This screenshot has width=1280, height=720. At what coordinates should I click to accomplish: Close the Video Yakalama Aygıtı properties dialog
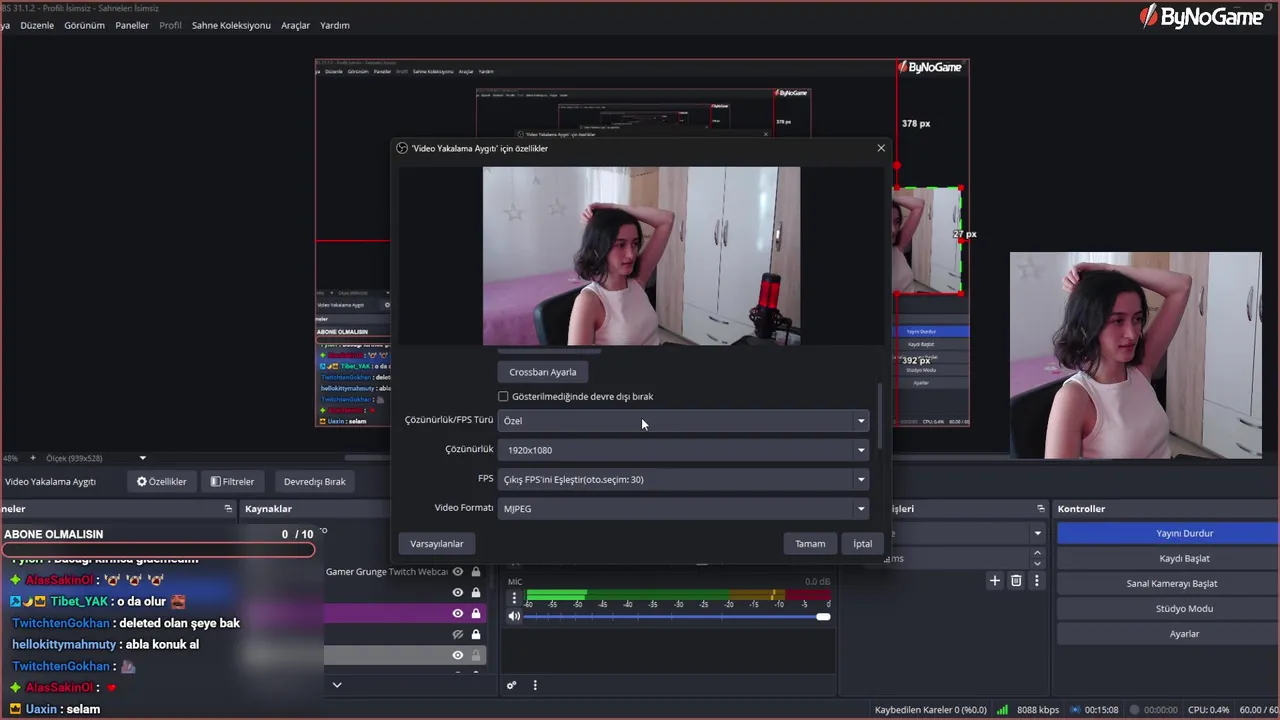881,148
